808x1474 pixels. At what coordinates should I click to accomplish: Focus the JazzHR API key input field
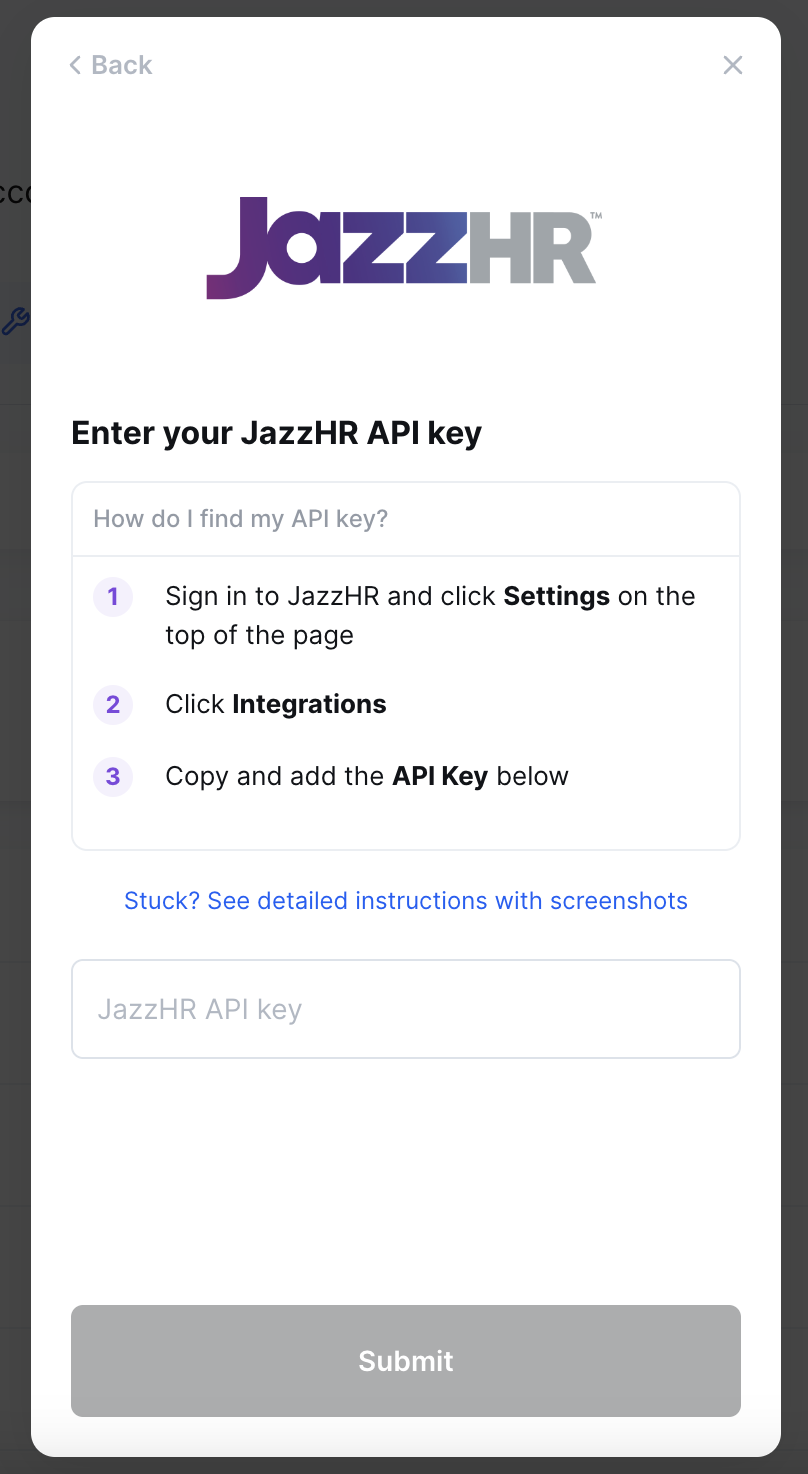click(406, 1009)
